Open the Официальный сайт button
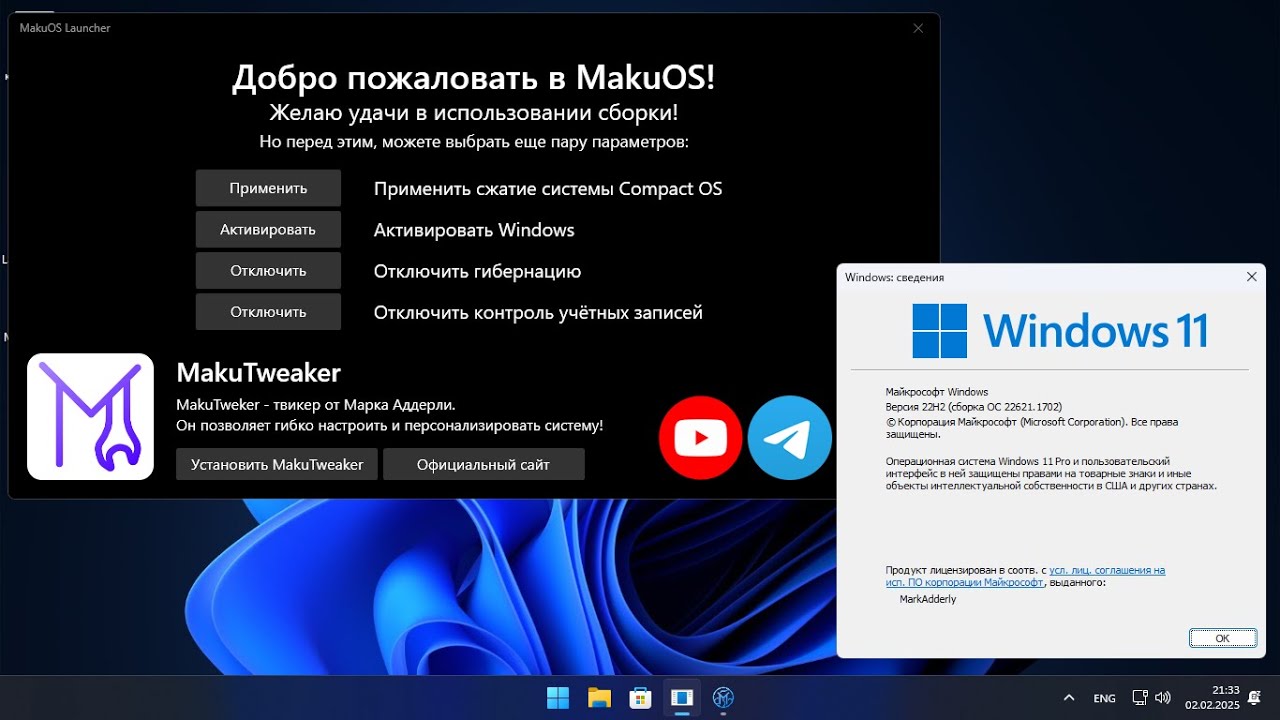 484,464
